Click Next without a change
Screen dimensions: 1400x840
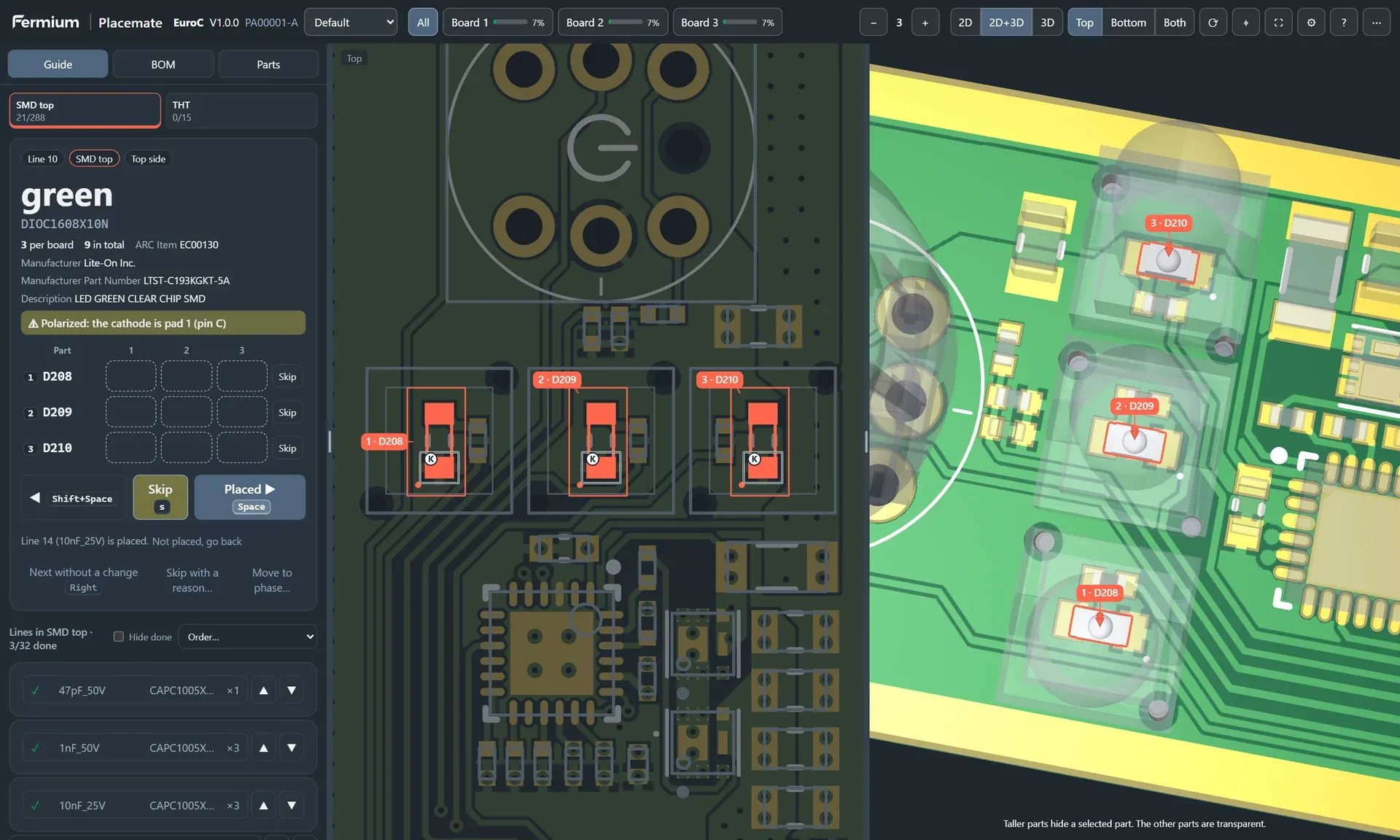(x=83, y=580)
